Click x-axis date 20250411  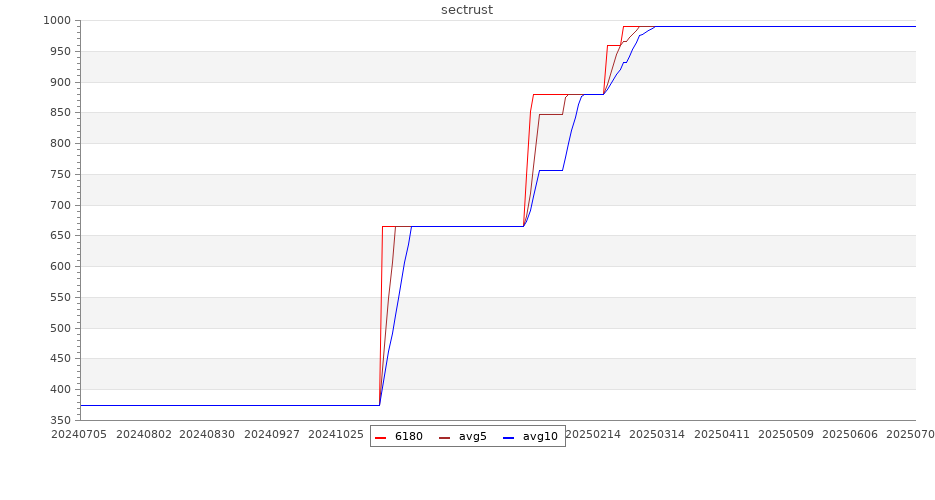point(722,434)
